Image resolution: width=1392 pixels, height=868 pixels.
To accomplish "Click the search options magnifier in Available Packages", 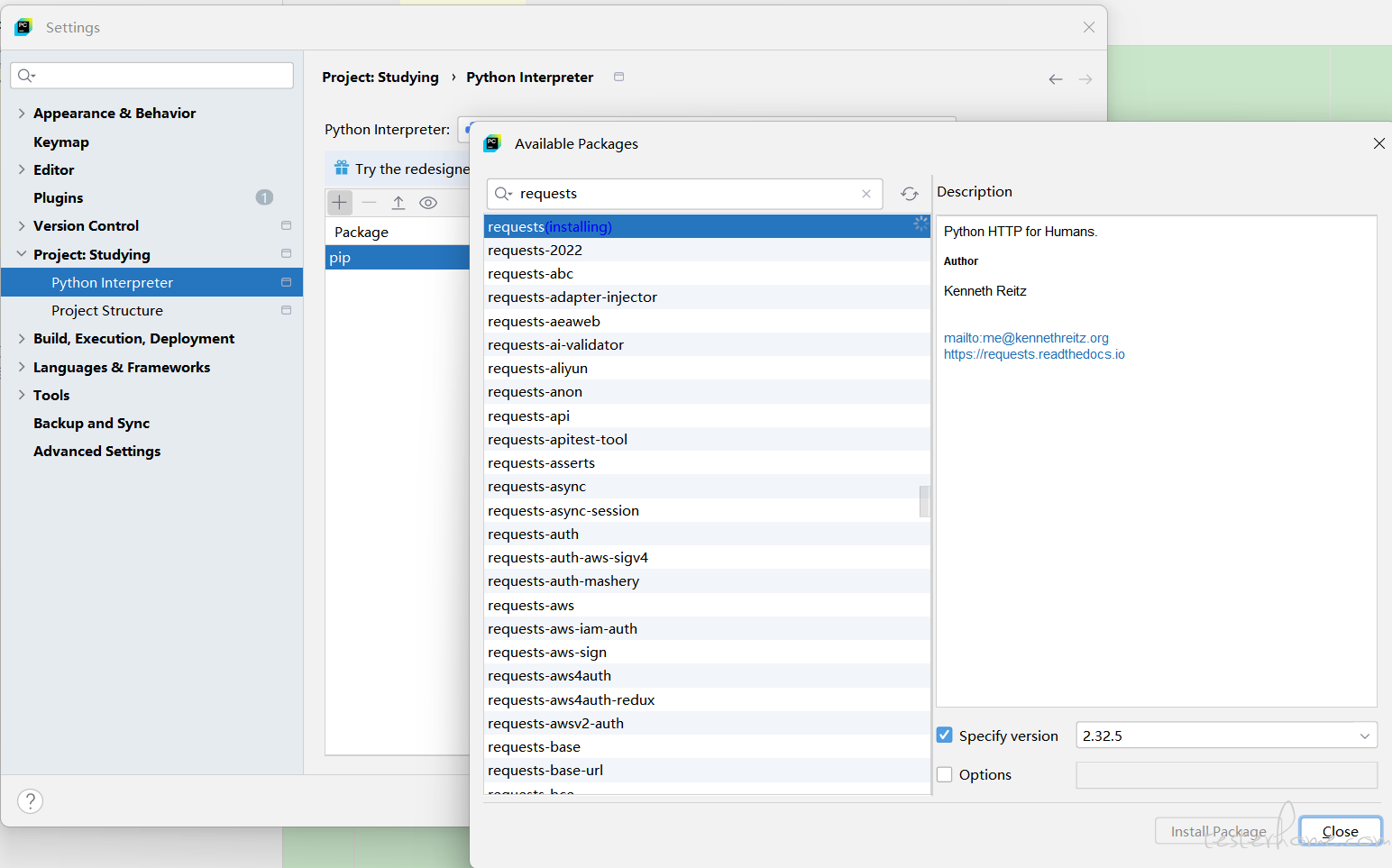I will point(503,194).
